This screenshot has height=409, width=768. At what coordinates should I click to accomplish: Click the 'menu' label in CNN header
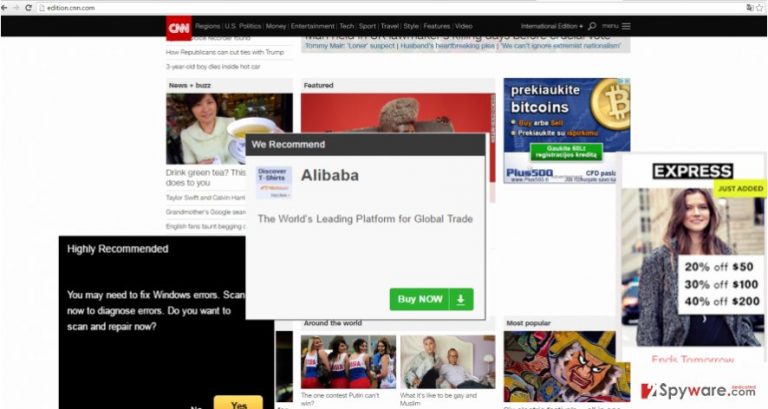[610, 26]
